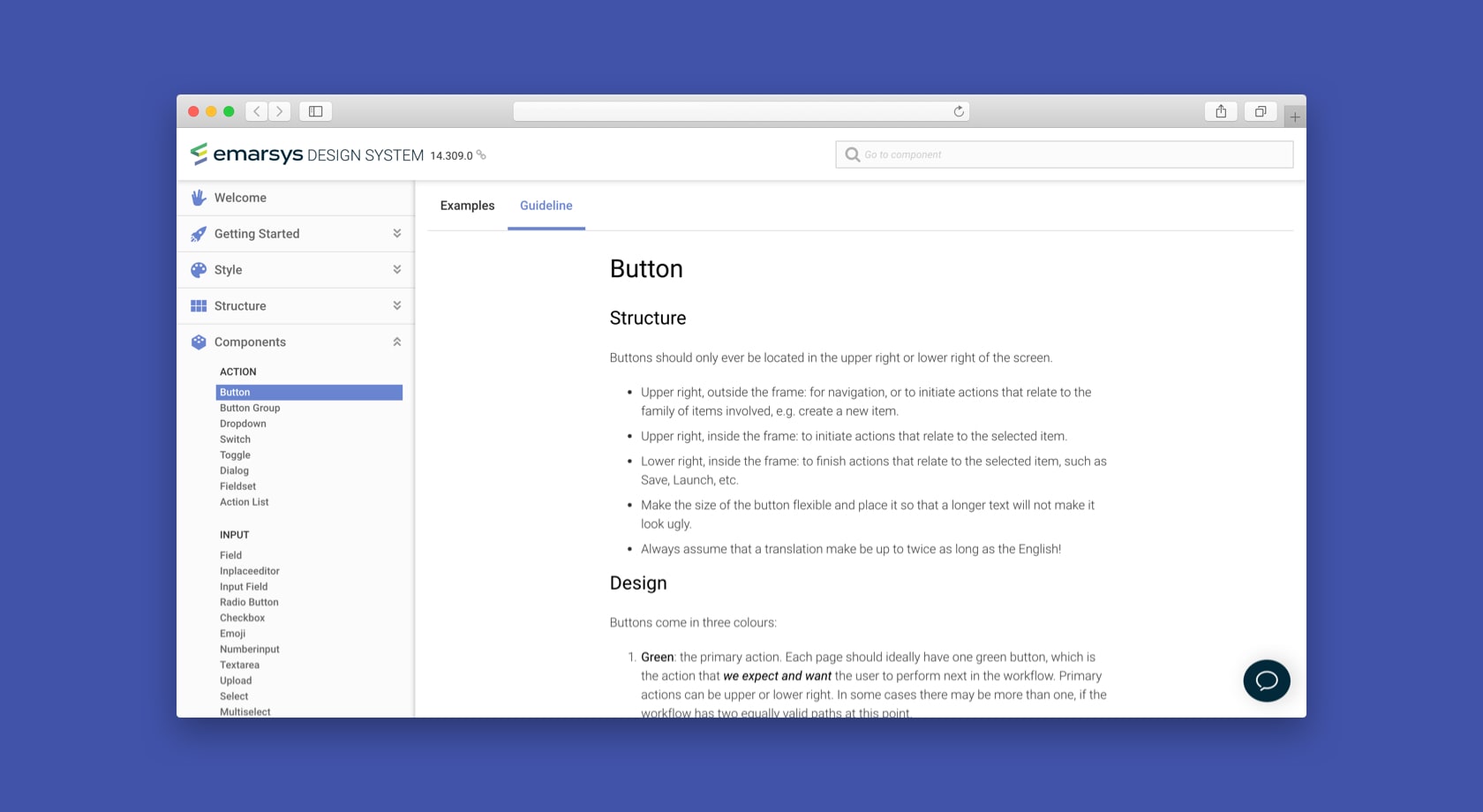Screen dimensions: 1483x812
Task: Go to the Toggle component page
Action: [235, 455]
